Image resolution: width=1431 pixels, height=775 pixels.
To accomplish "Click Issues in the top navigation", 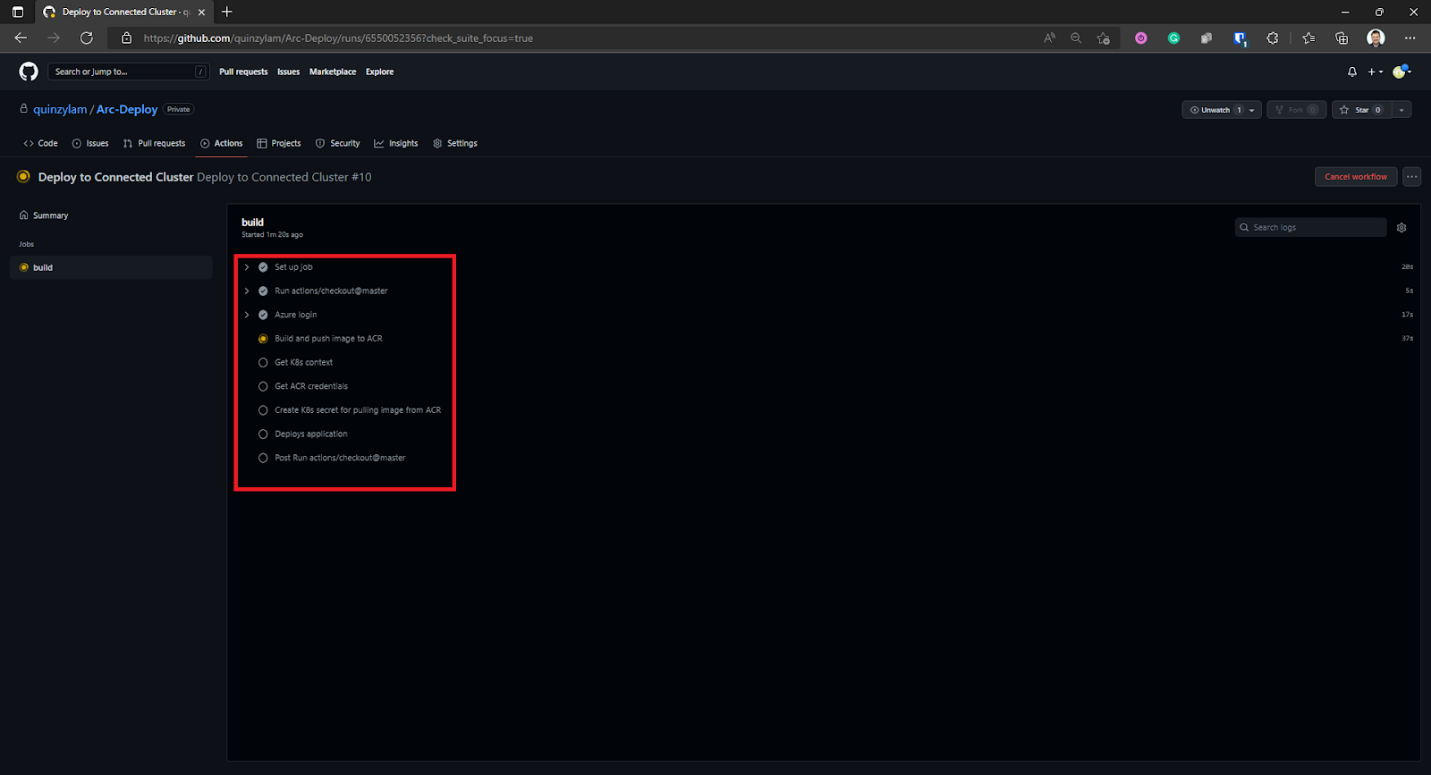I will pos(288,72).
